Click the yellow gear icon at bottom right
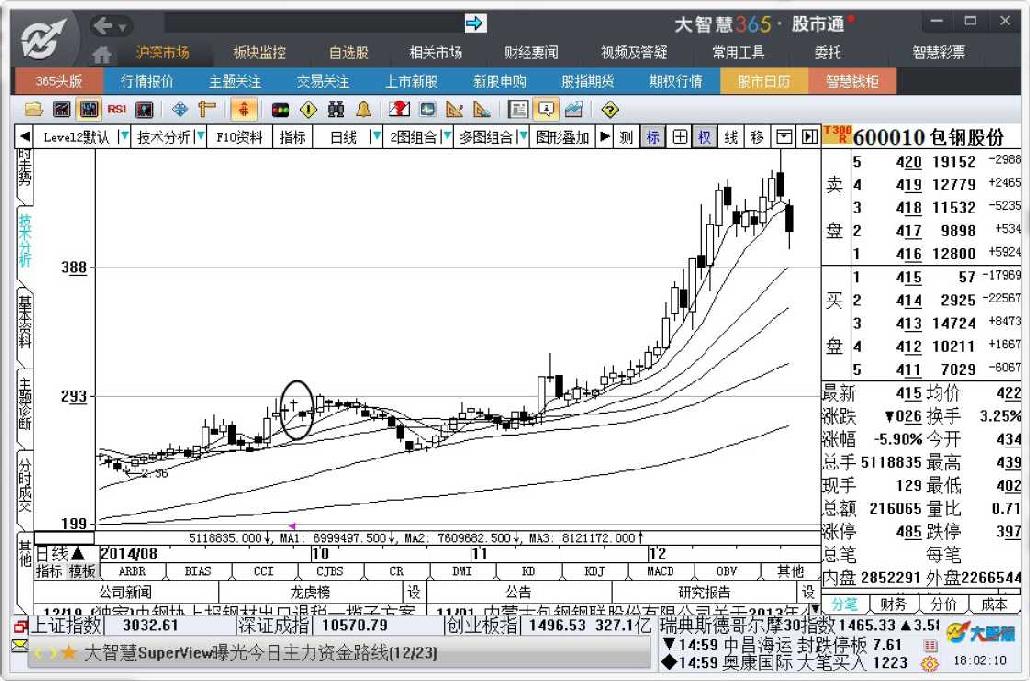The height and width of the screenshot is (681, 1030). point(929,663)
